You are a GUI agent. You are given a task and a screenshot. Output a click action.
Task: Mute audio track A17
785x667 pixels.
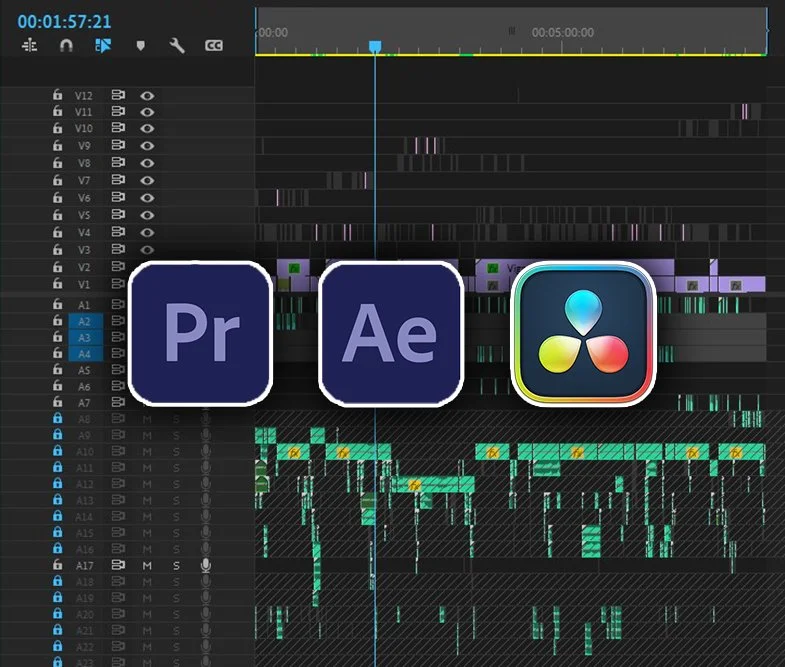pyautogui.click(x=147, y=565)
